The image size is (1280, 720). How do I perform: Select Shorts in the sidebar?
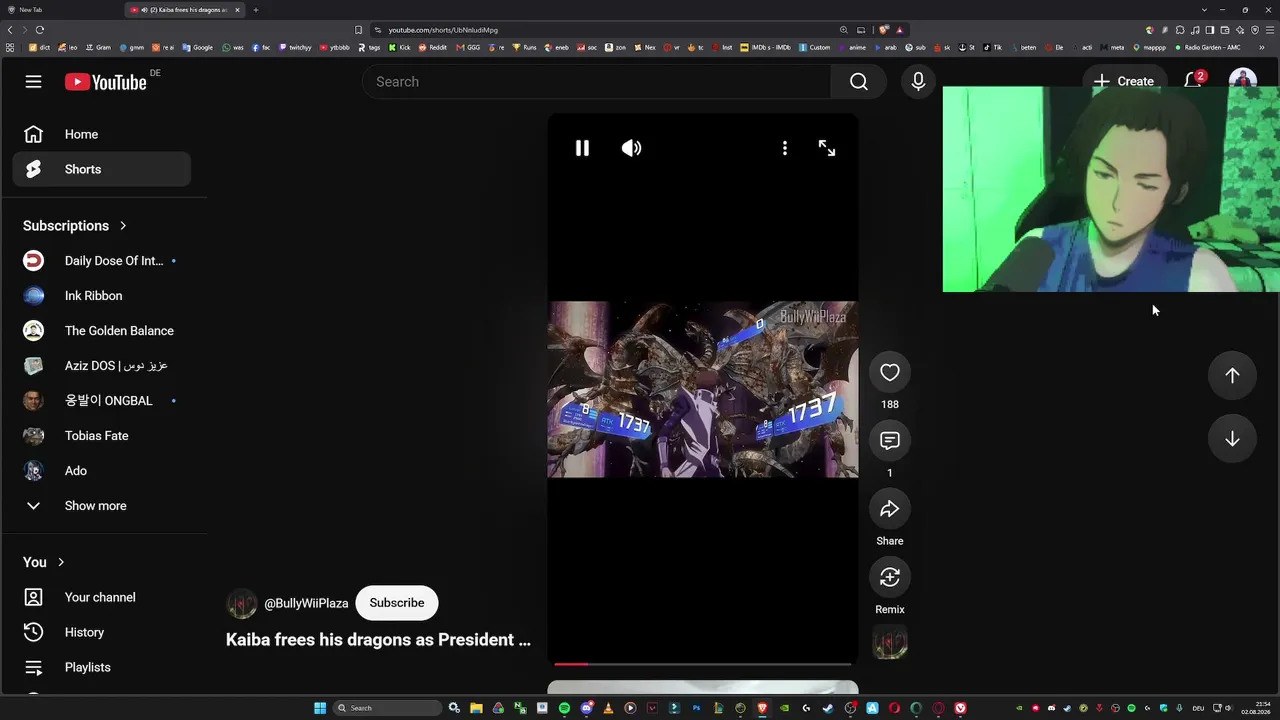point(102,169)
